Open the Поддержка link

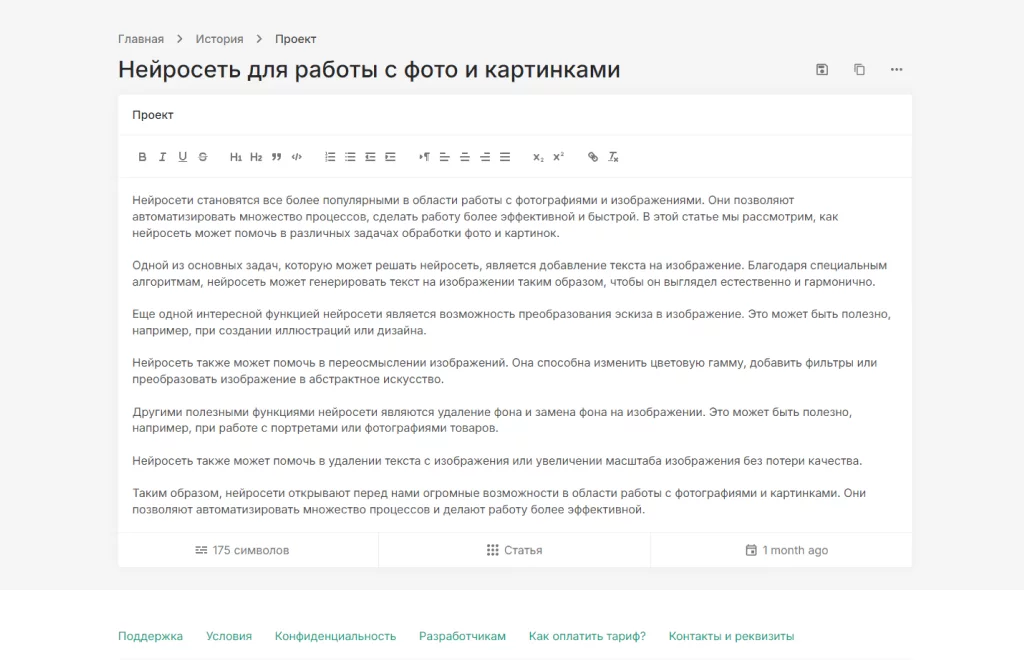[151, 635]
